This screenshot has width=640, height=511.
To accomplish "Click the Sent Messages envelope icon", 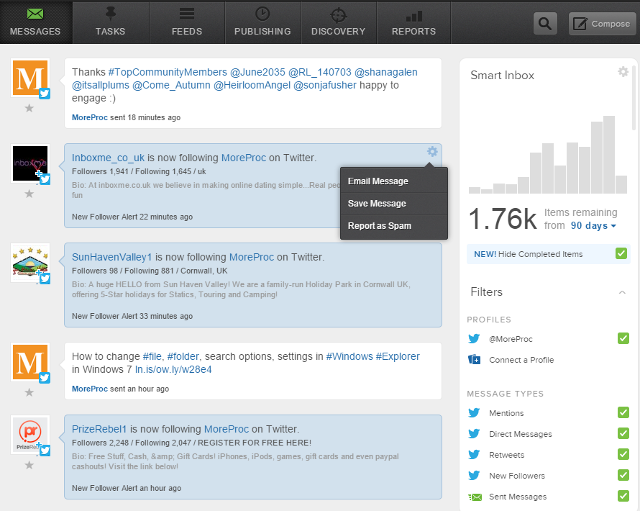I will (x=475, y=497).
